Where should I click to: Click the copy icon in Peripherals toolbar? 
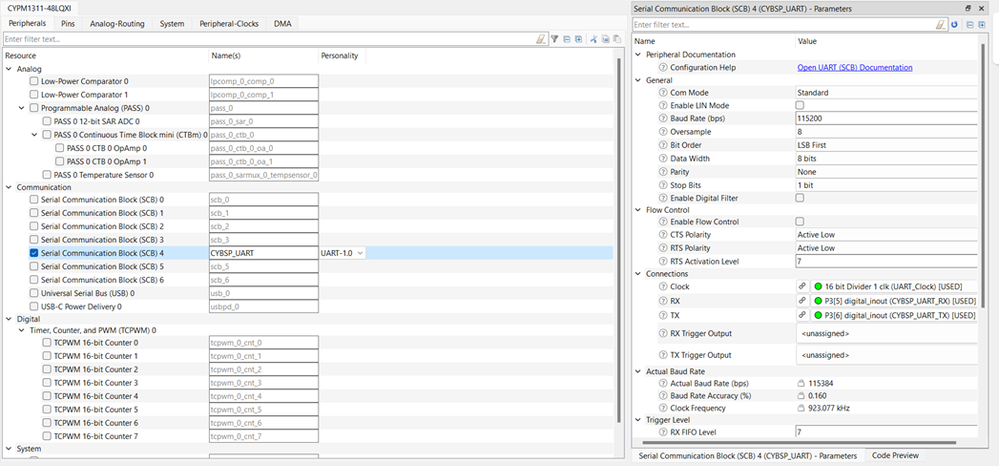coord(604,39)
